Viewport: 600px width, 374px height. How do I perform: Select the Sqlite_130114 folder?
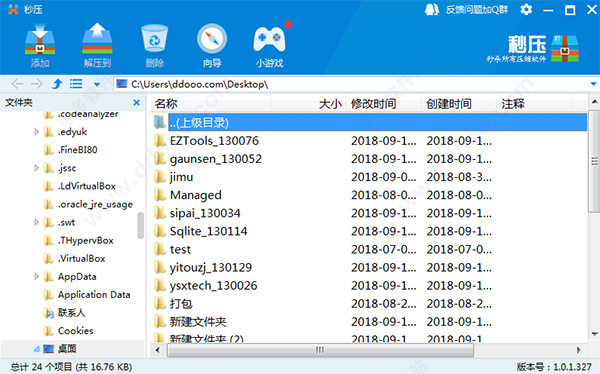pyautogui.click(x=209, y=231)
